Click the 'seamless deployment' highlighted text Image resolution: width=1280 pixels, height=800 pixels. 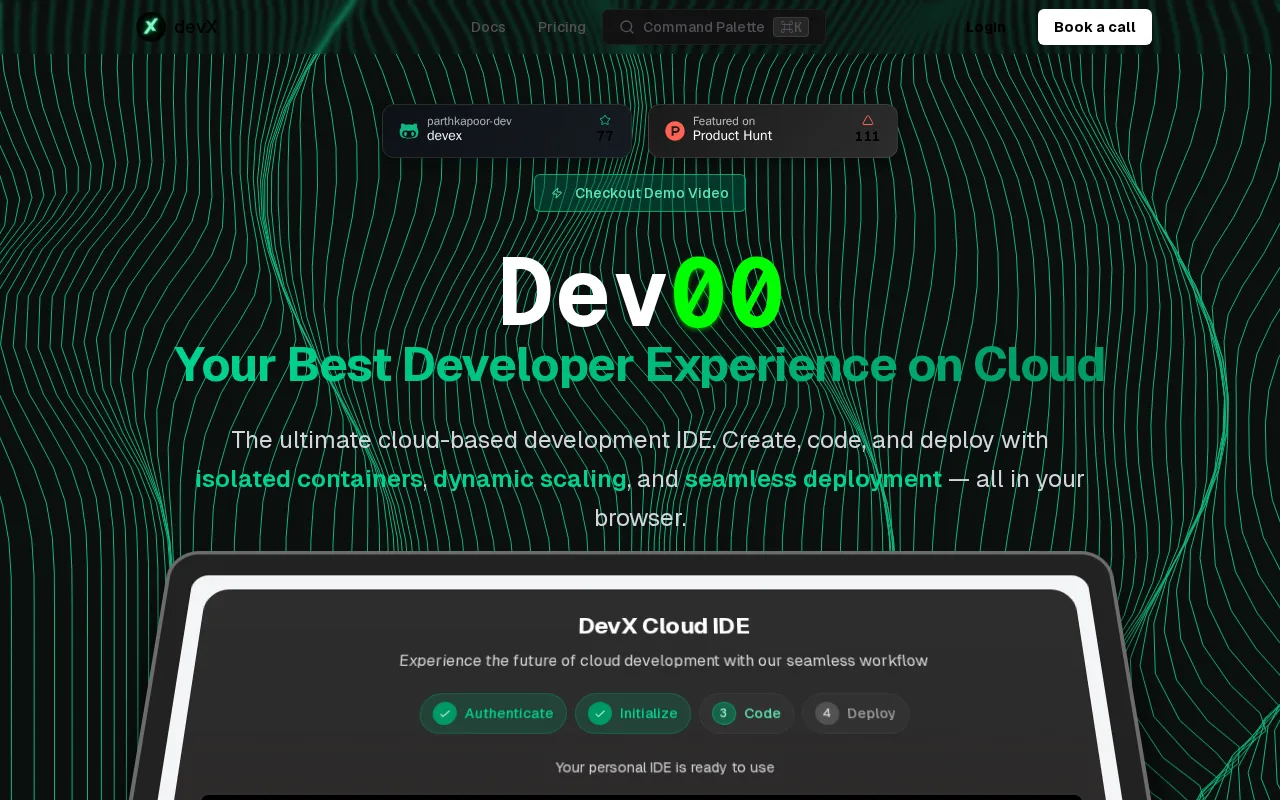(813, 479)
